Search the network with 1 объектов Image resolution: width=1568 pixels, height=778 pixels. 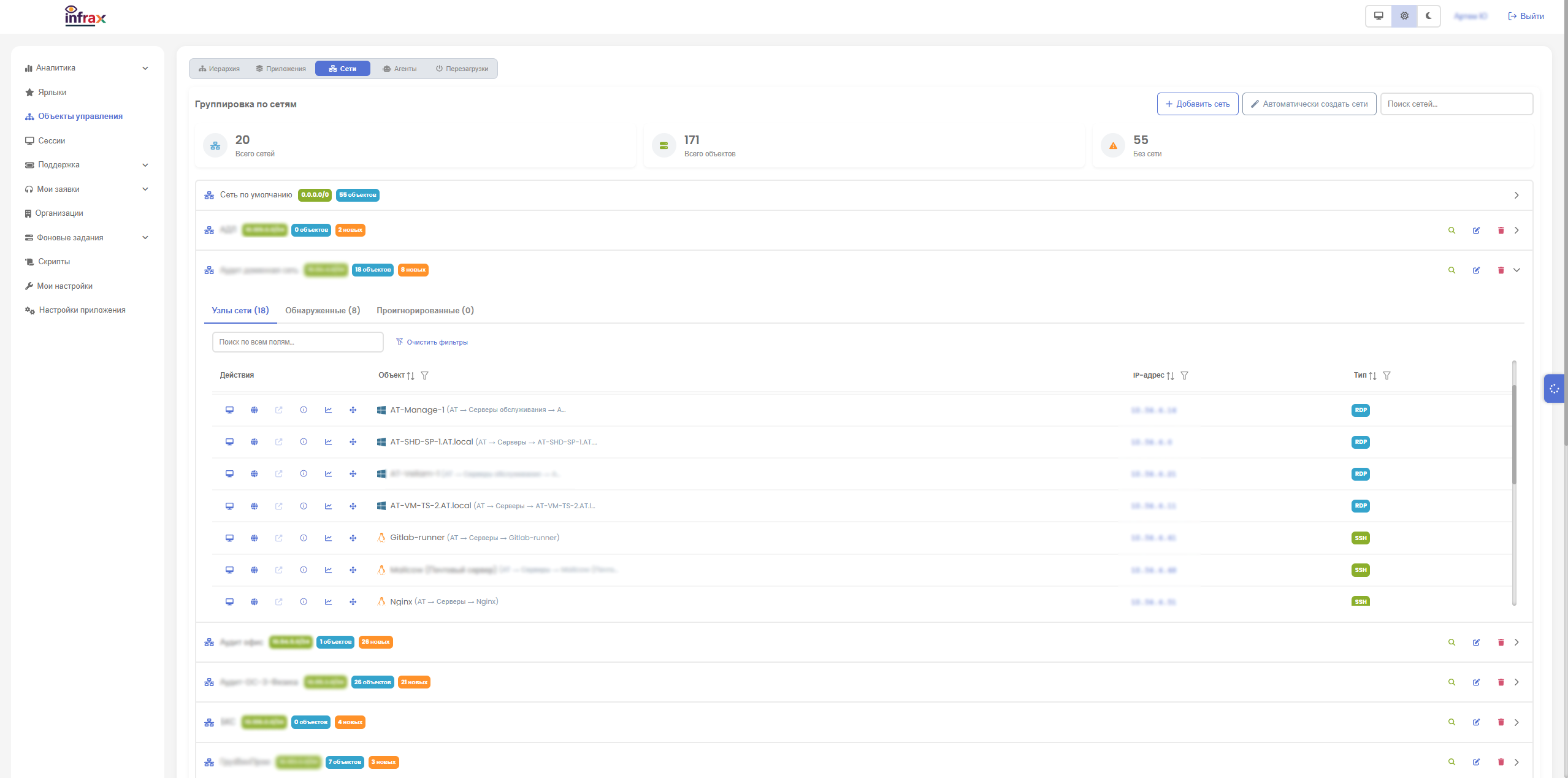1451,643
